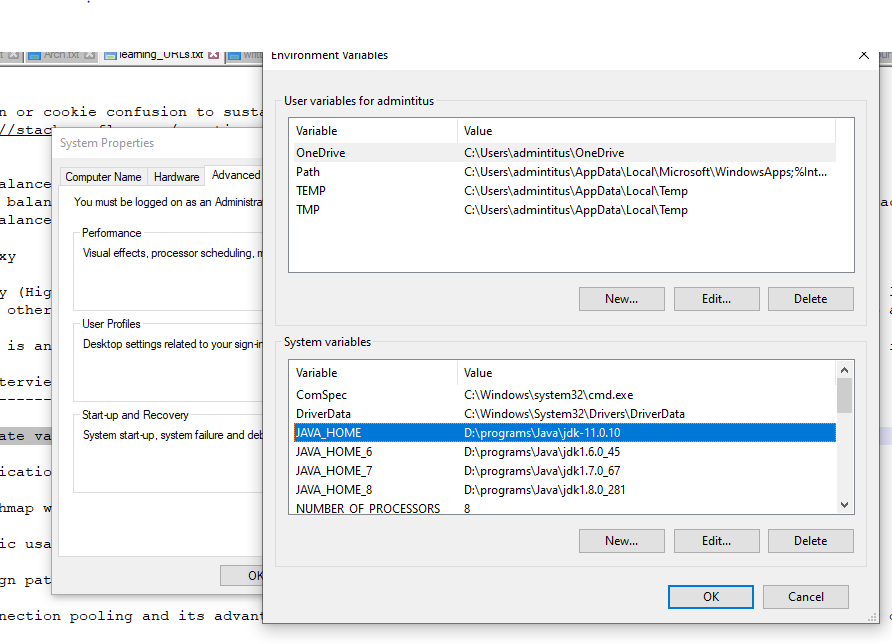Click the close icon on the Arch.txt tab
The width and height of the screenshot is (892, 644).
click(90, 55)
